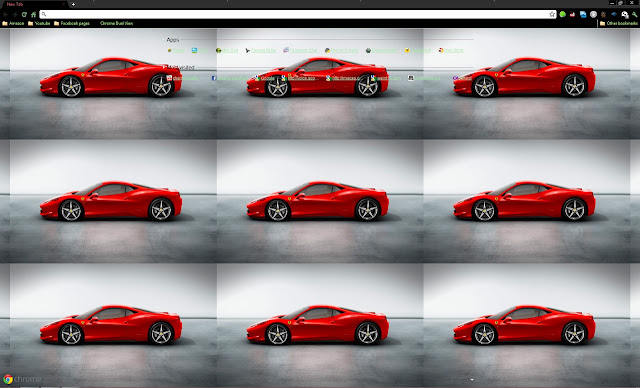Click the brown extension icon

(x=603, y=14)
